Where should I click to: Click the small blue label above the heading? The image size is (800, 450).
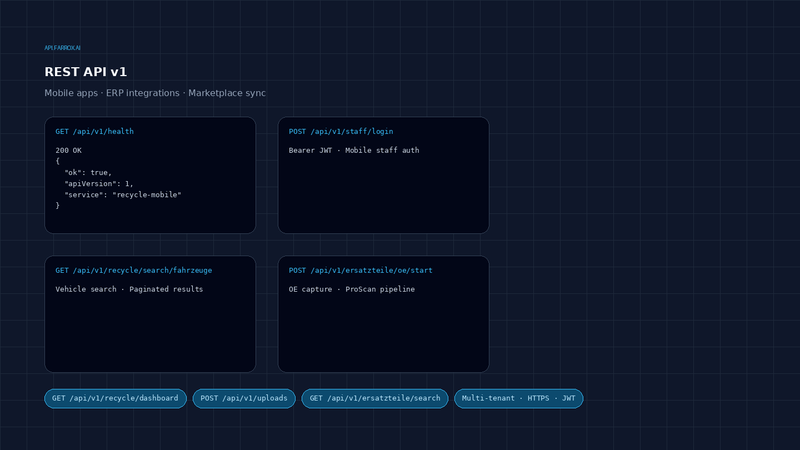coord(62,48)
